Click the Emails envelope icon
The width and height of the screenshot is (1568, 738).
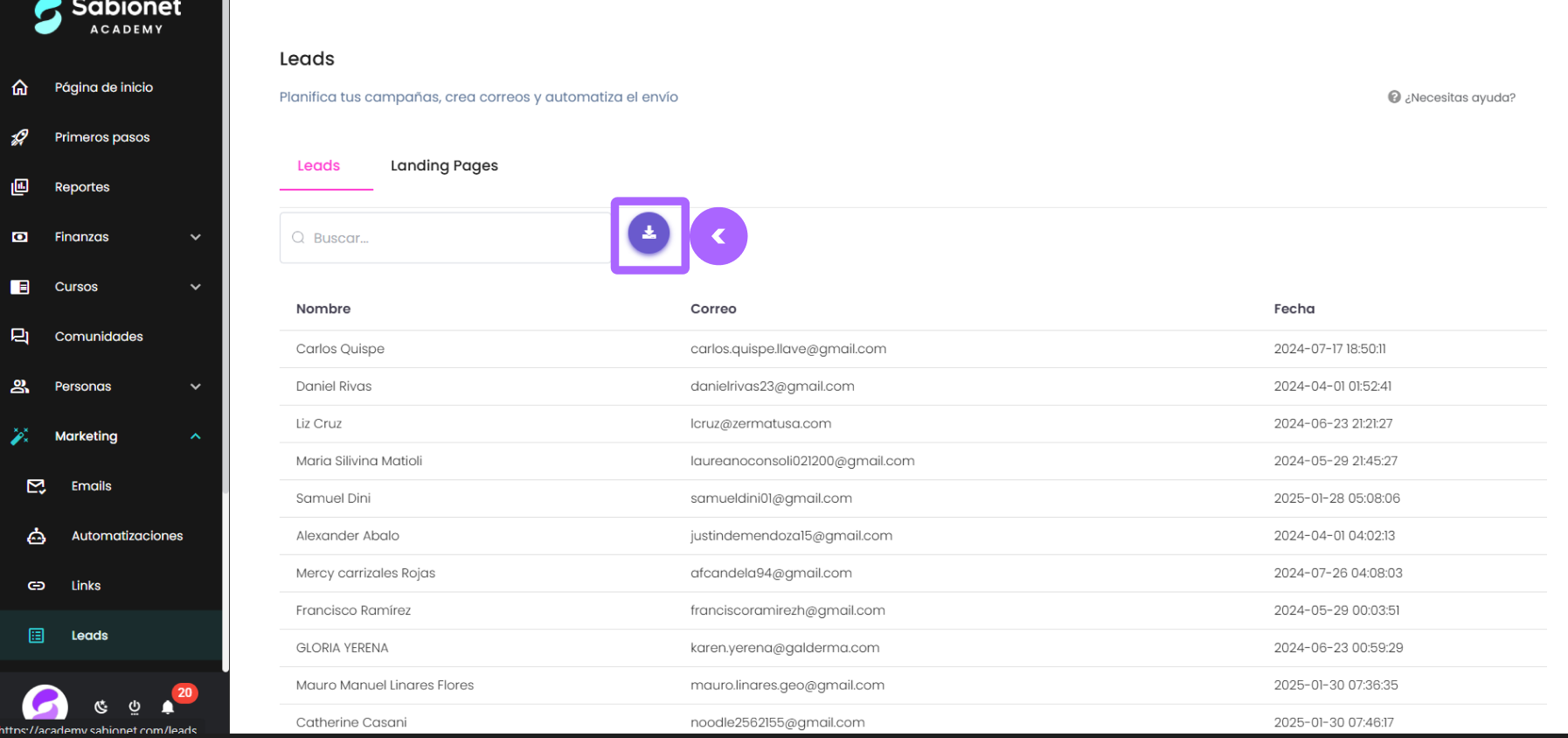[x=36, y=486]
